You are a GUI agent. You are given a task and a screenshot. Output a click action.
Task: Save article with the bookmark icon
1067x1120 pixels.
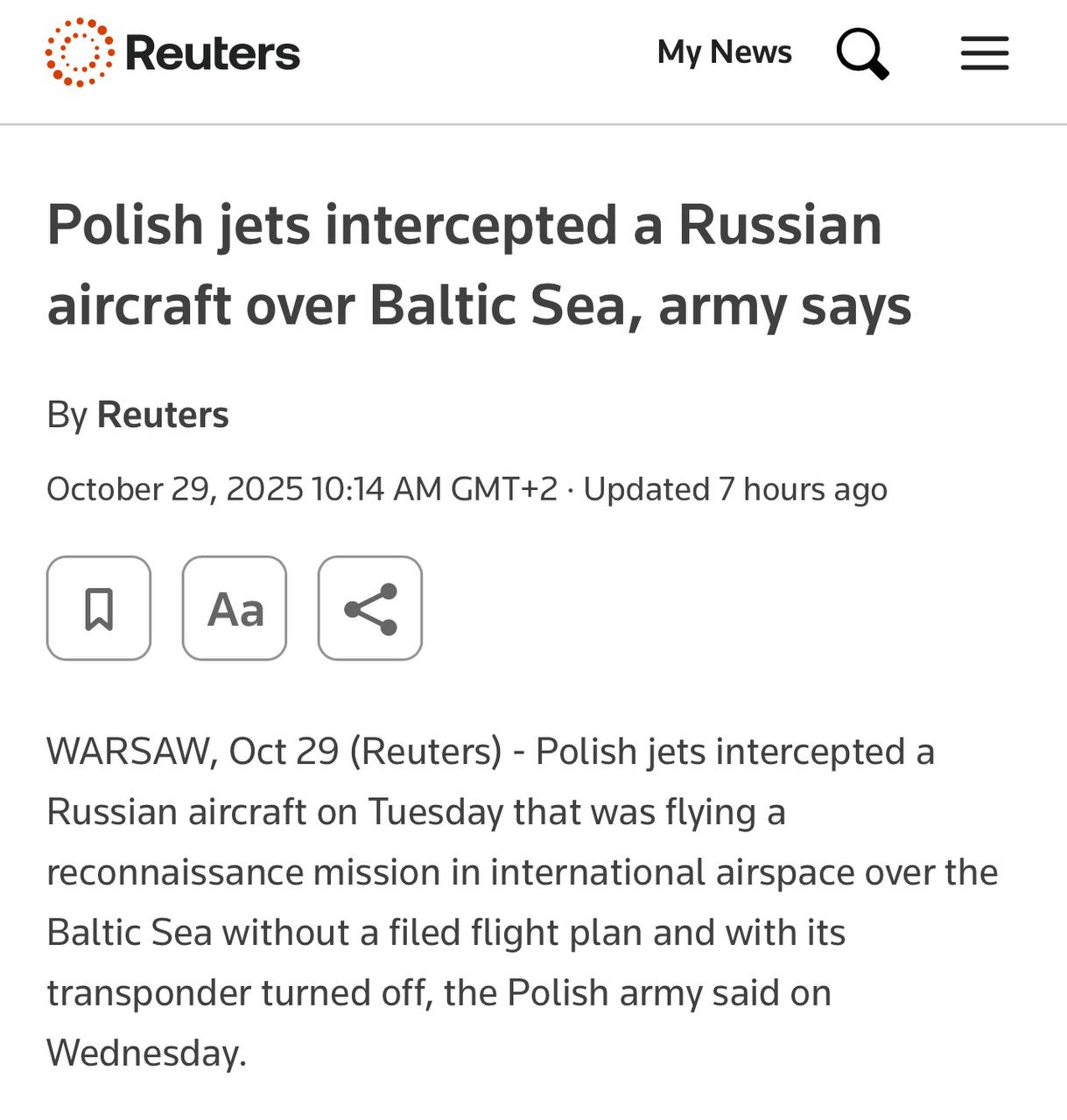tap(99, 608)
